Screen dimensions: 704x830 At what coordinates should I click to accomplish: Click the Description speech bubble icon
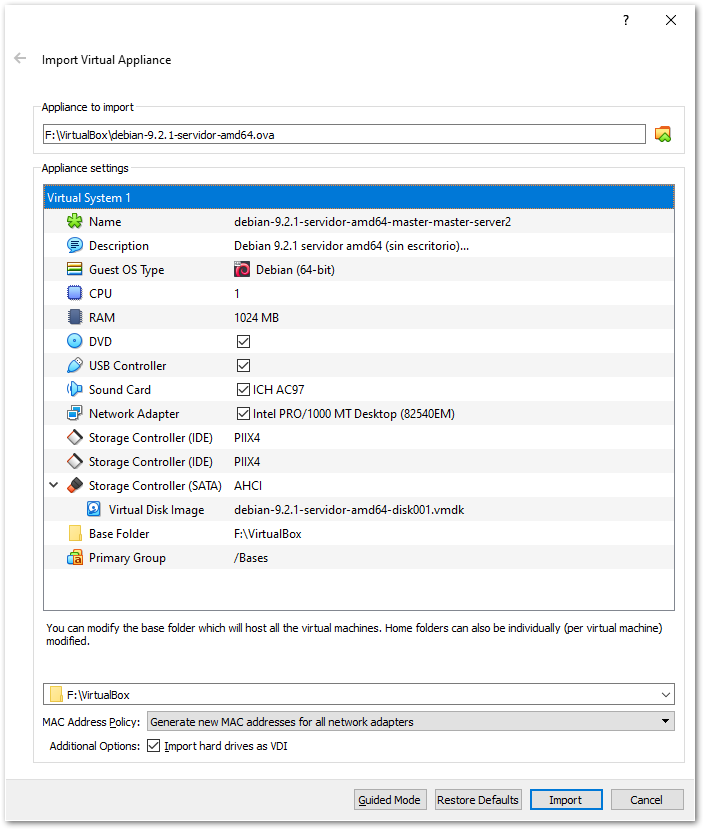(x=75, y=245)
